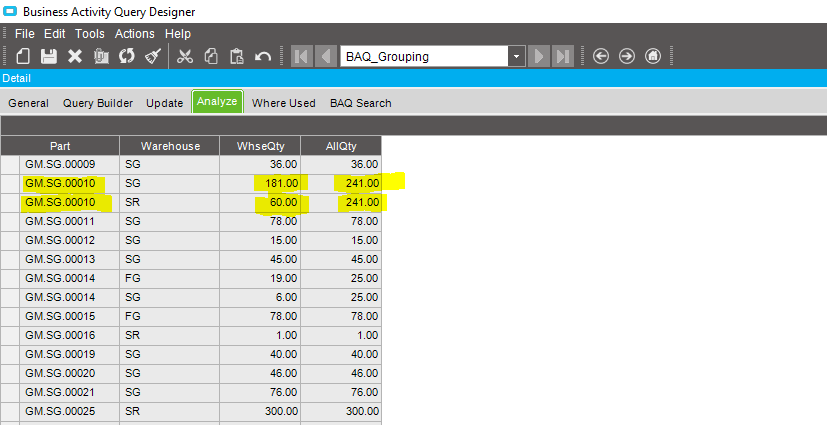Go to last record navigation icon
Viewport: 827px width, 425px height.
pyautogui.click(x=563, y=56)
